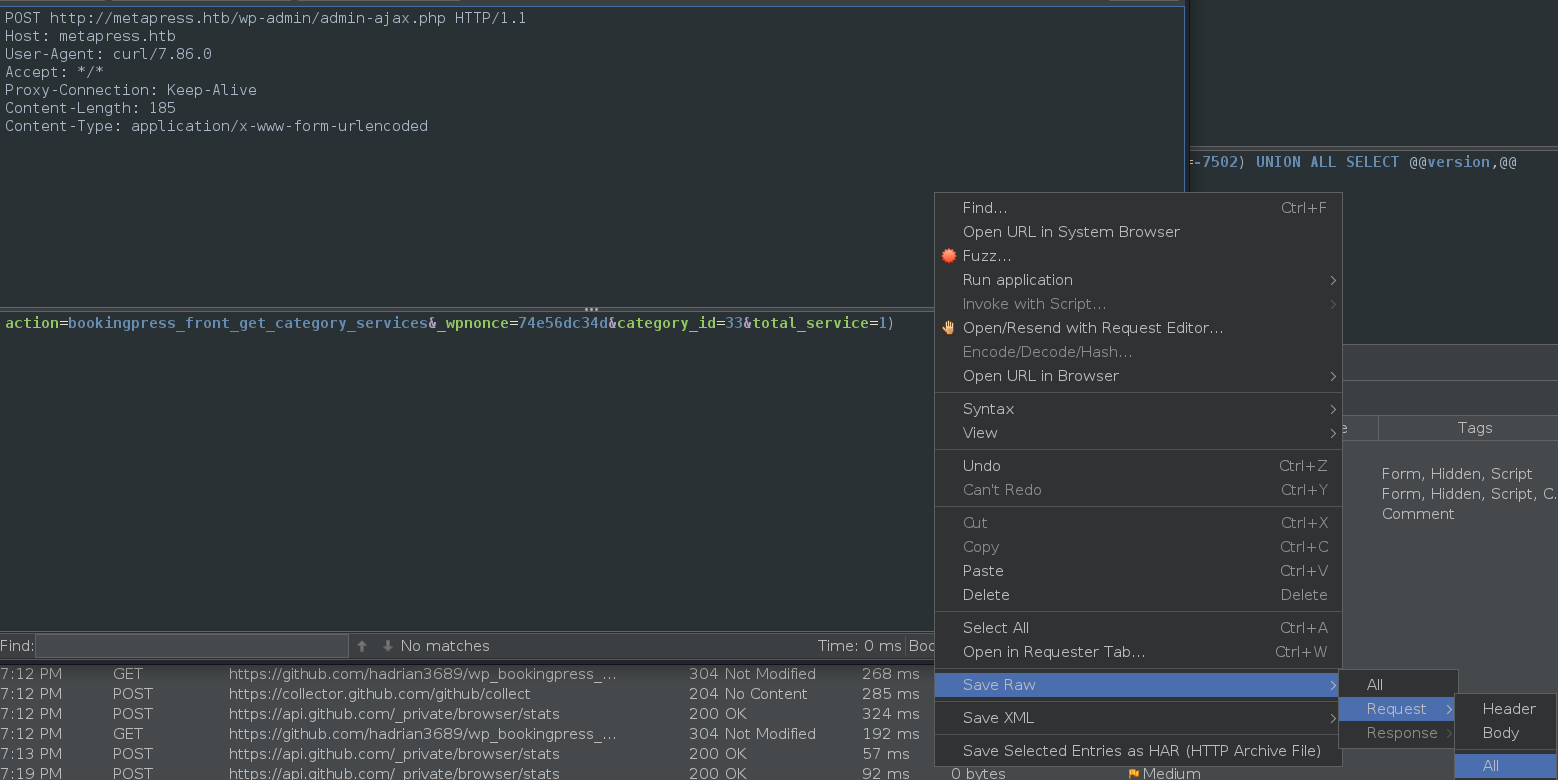Choose Find... from the context menu

tap(1138, 208)
